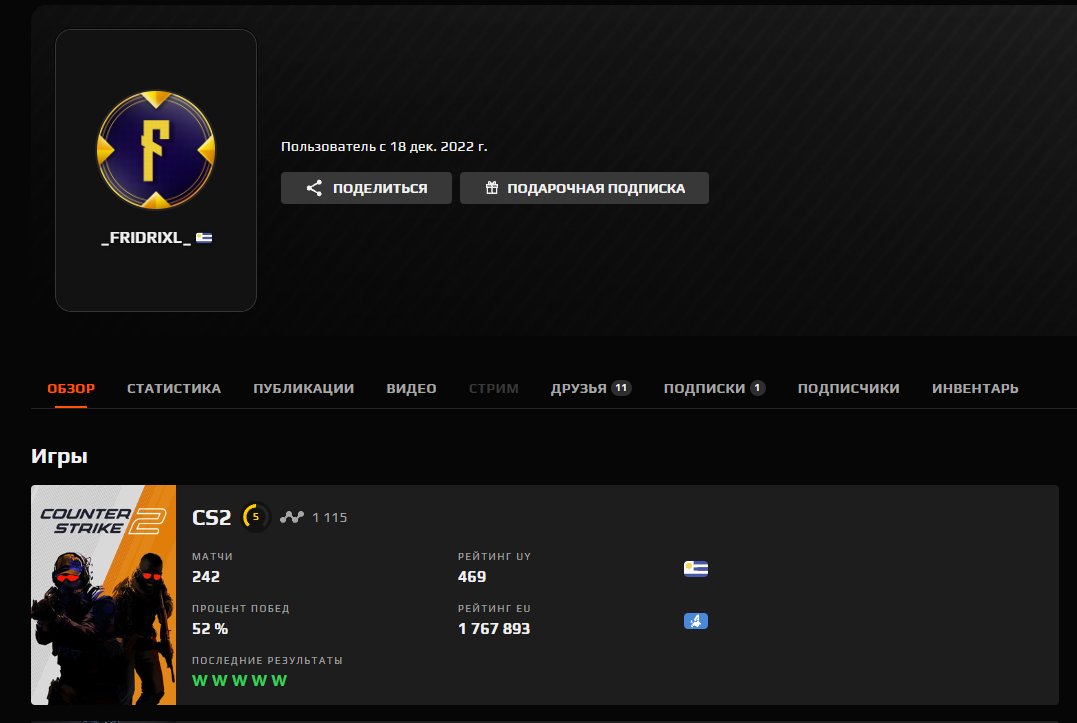Click the 11 counter badge on ДРУЗЬЯ

[621, 387]
